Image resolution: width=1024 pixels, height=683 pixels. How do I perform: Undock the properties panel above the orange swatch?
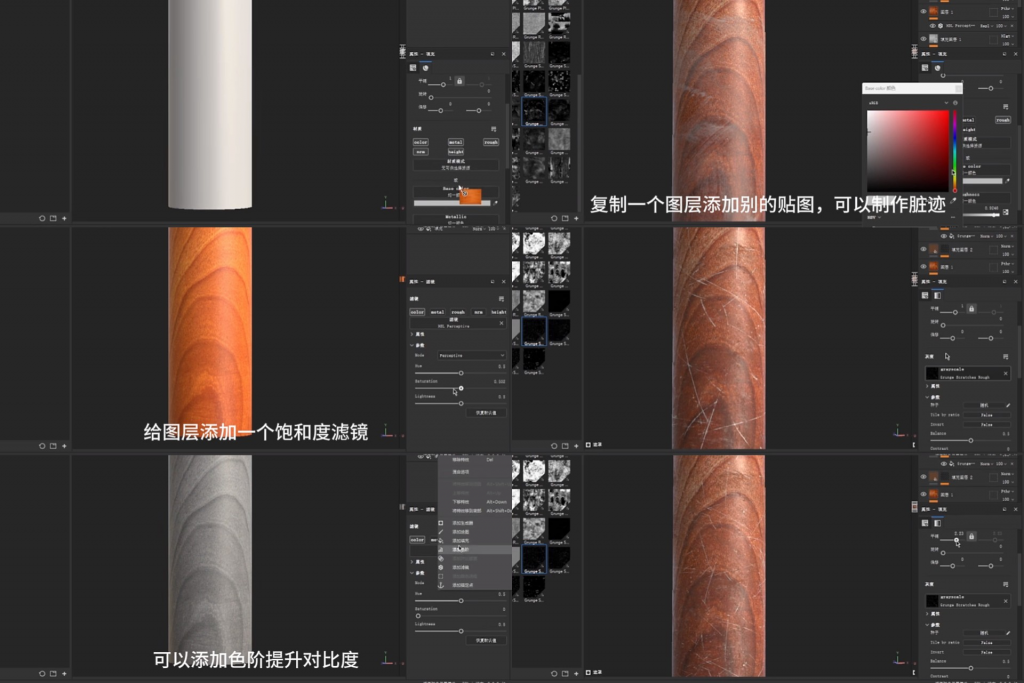click(x=492, y=54)
